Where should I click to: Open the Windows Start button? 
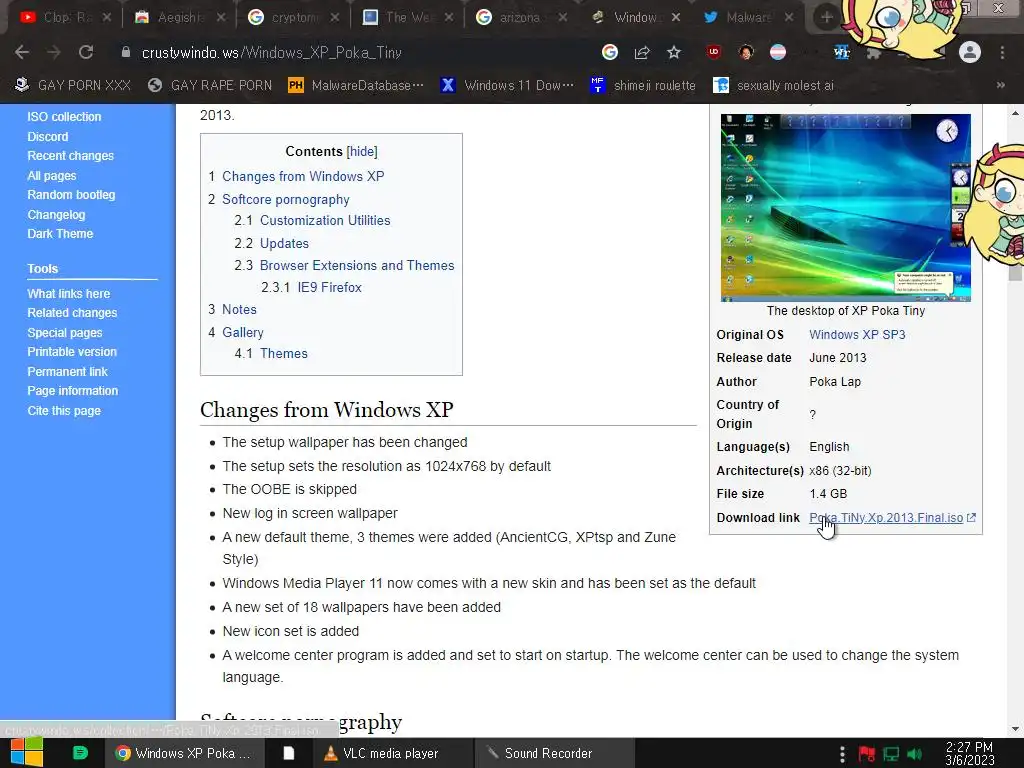pos(26,753)
